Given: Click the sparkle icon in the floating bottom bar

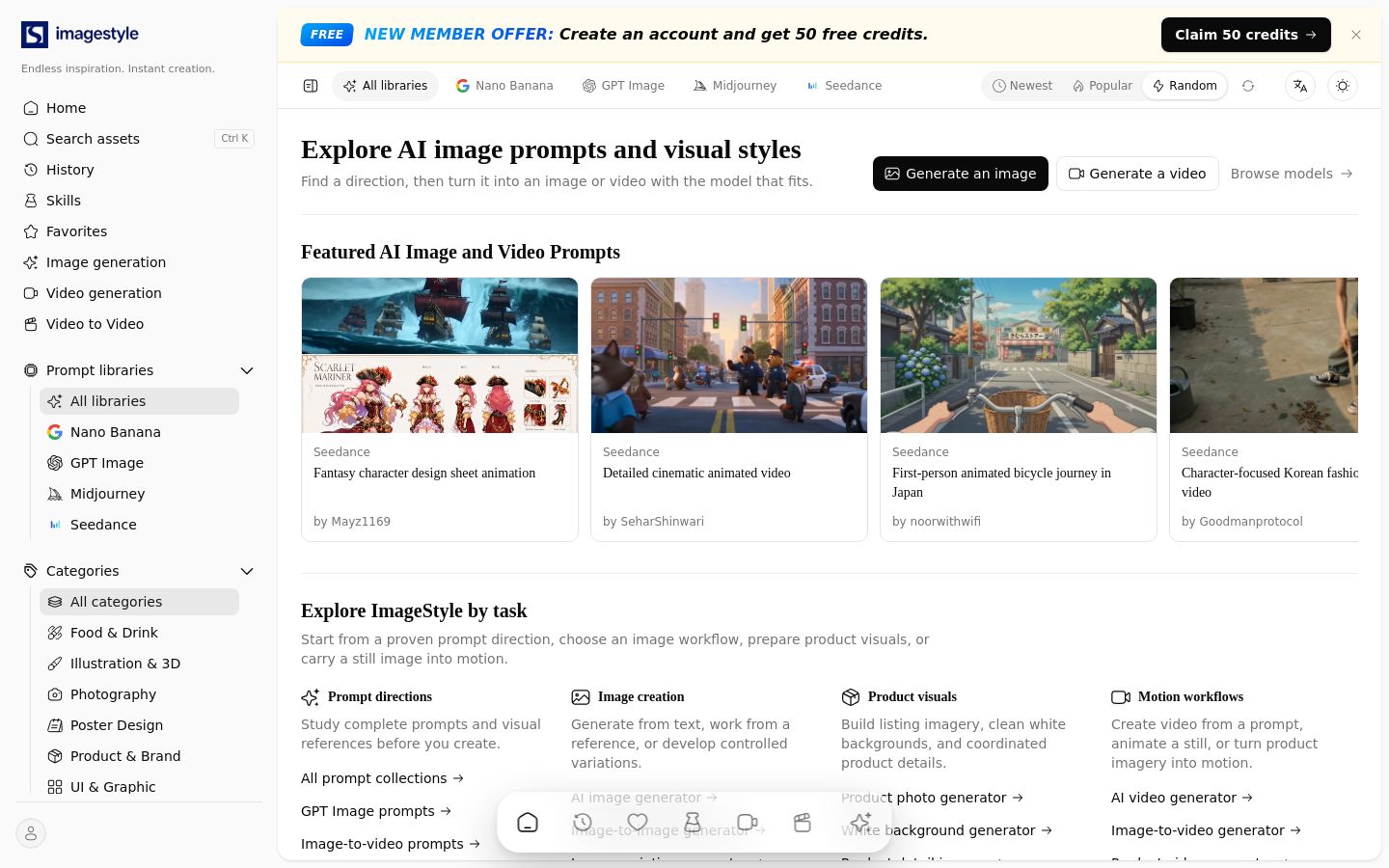Looking at the screenshot, I should pyautogui.click(x=860, y=823).
